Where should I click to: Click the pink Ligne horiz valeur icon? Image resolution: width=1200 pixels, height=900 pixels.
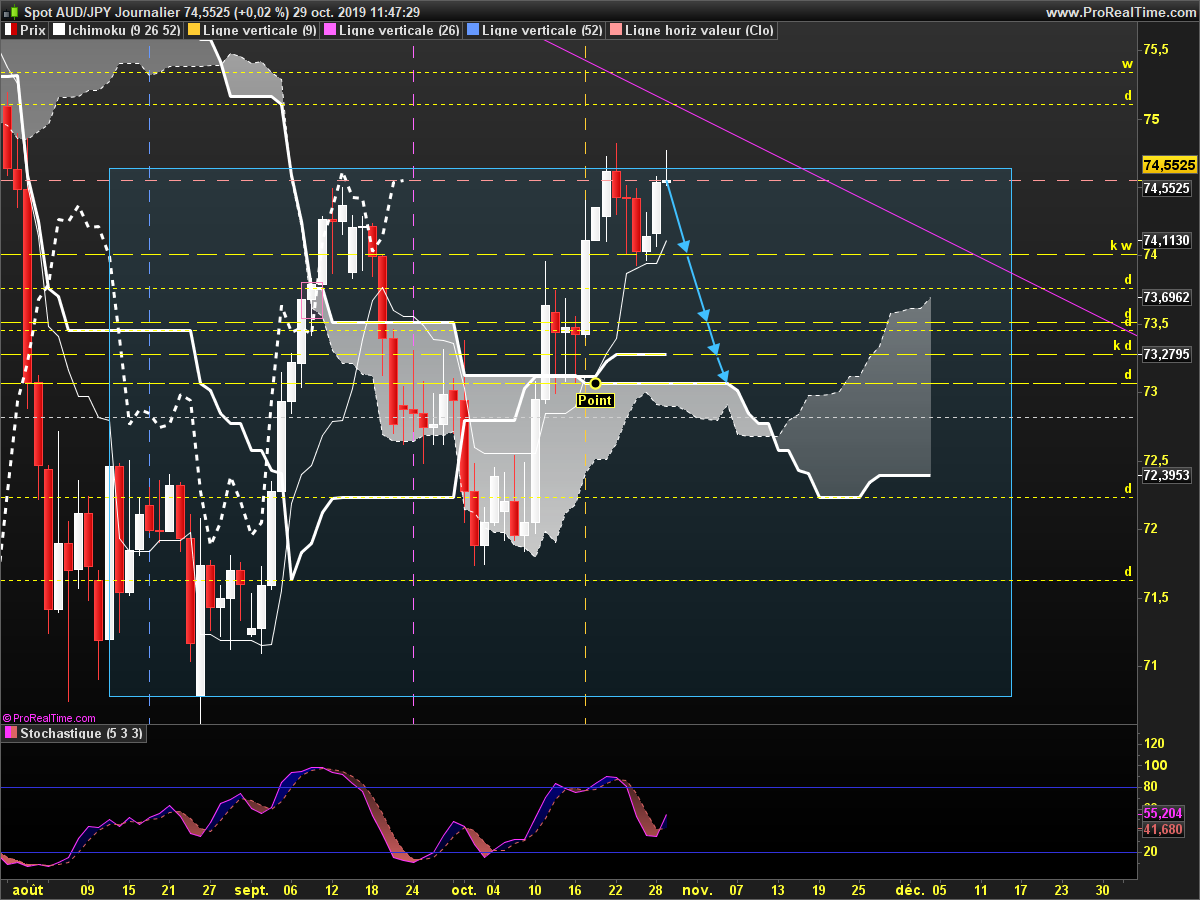point(614,30)
